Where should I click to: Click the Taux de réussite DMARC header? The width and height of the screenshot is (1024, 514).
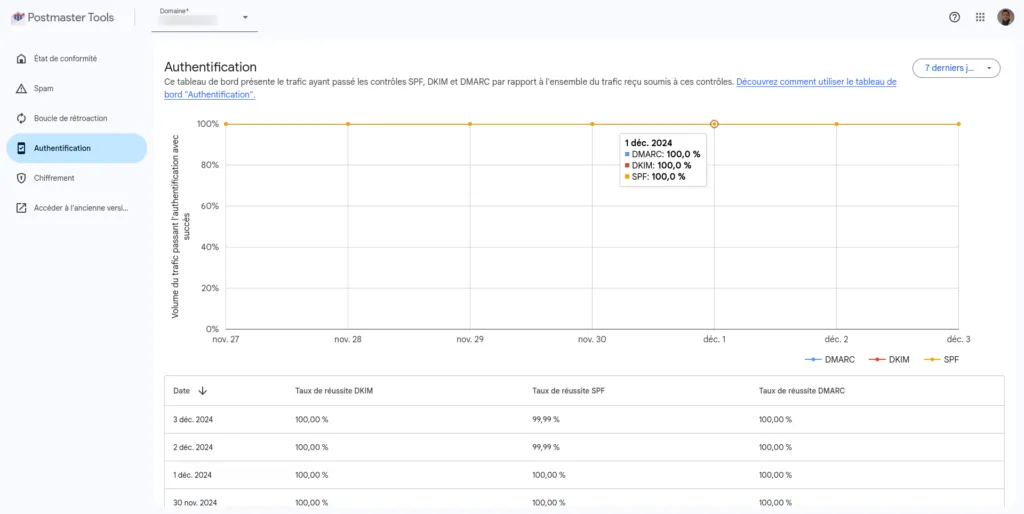(x=802, y=391)
